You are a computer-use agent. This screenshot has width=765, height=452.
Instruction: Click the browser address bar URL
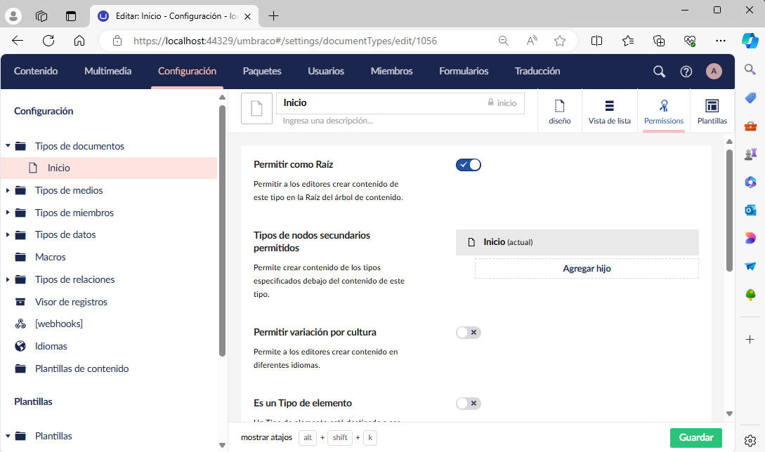[x=285, y=41]
